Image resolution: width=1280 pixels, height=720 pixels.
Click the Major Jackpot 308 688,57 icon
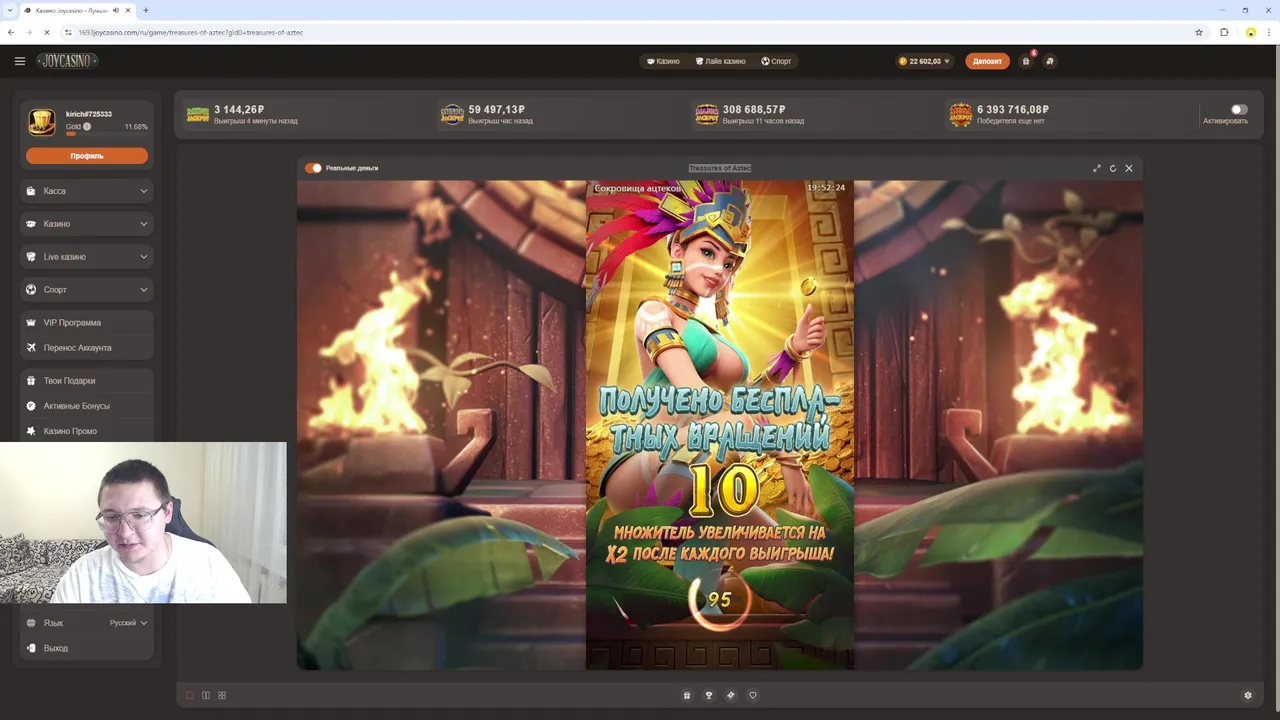coord(707,114)
